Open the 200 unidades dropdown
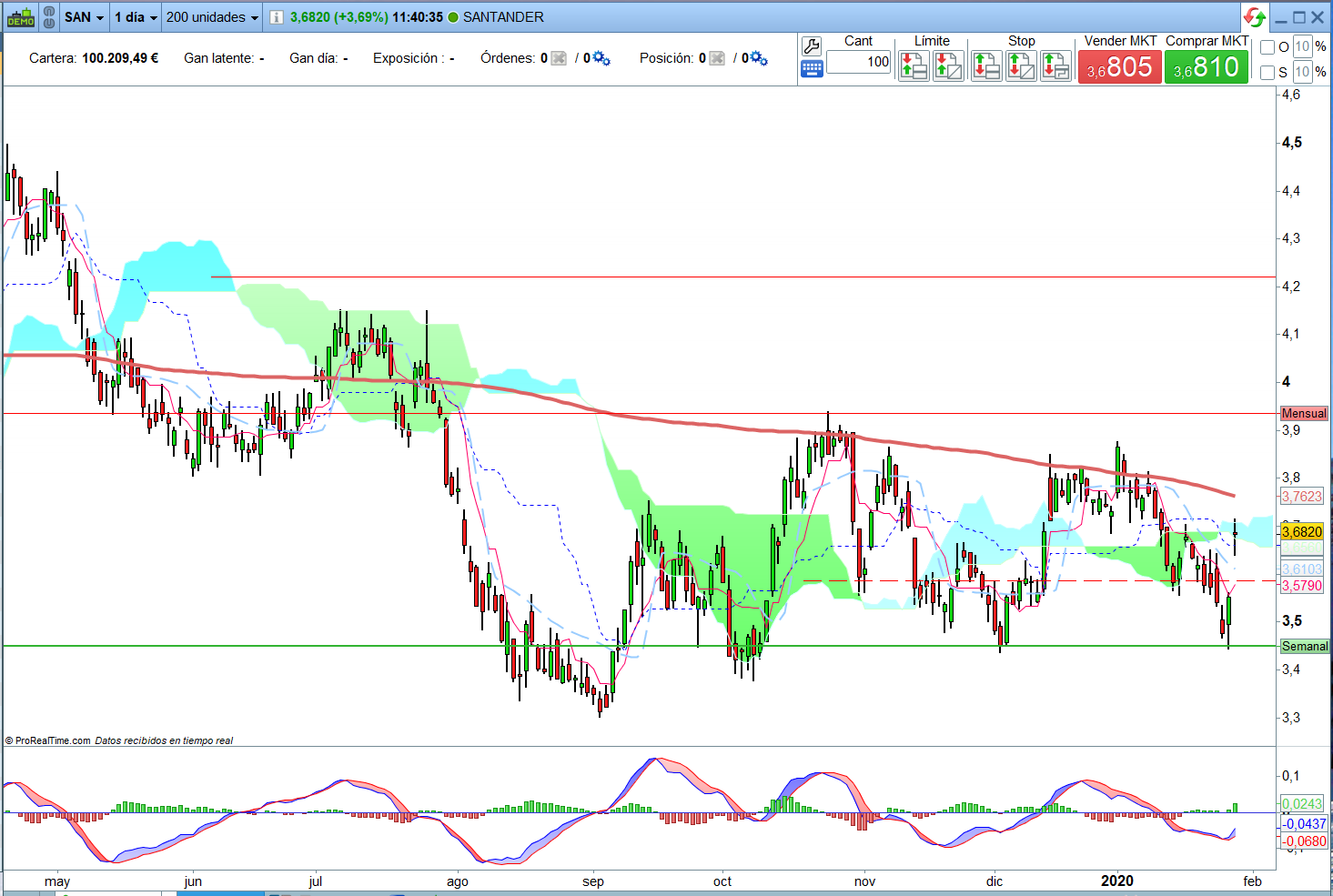The height and width of the screenshot is (896, 1333). click(x=212, y=17)
